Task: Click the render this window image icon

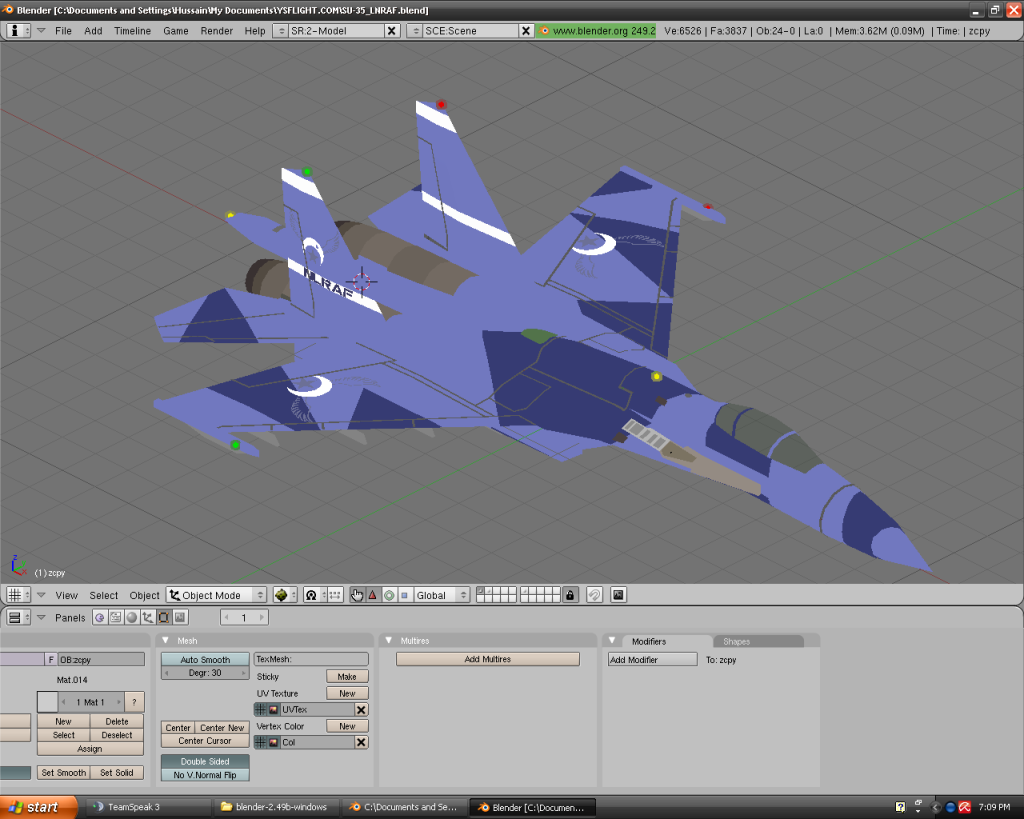Action: 618,595
